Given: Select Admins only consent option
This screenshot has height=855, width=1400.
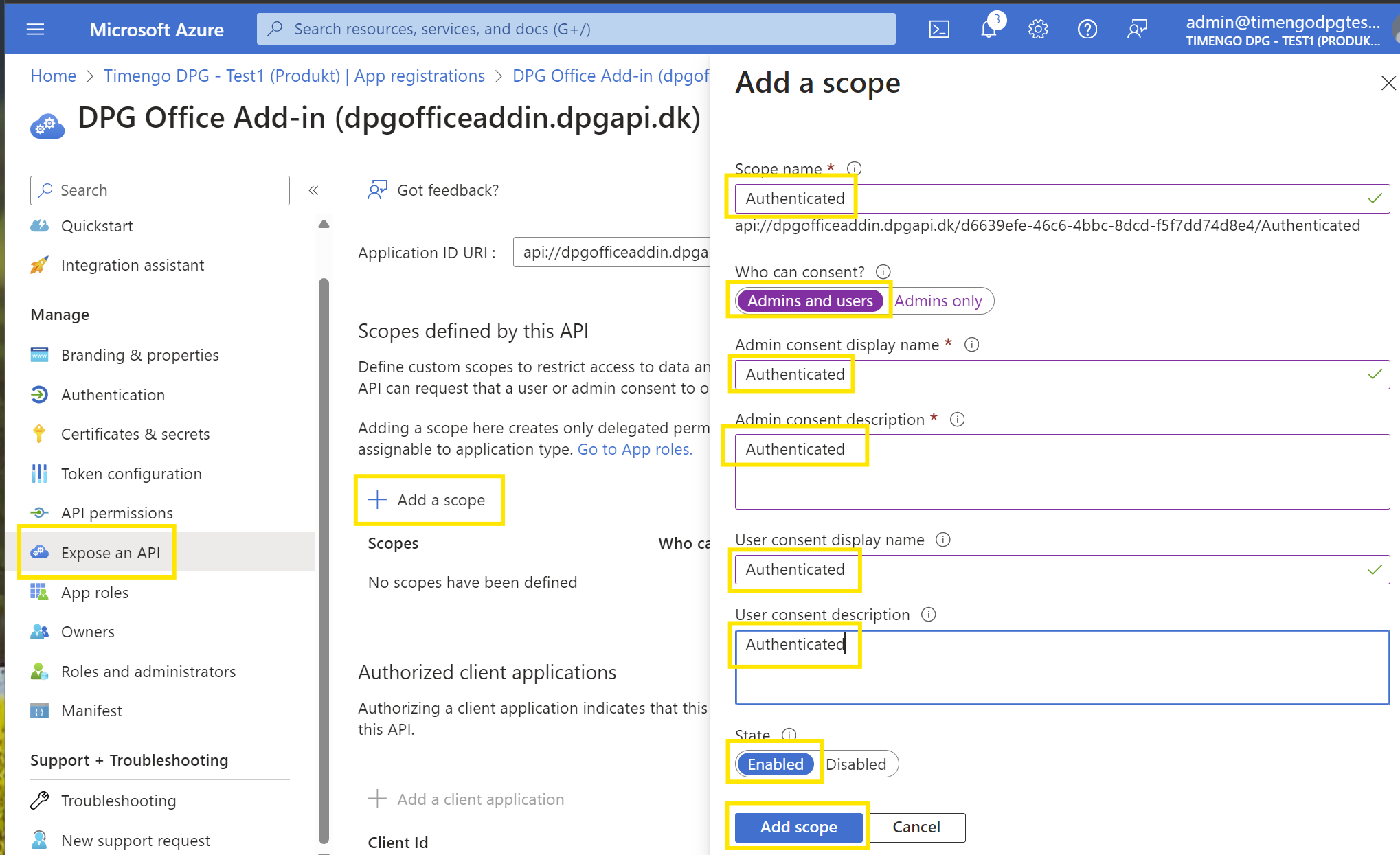Looking at the screenshot, I should 938,301.
